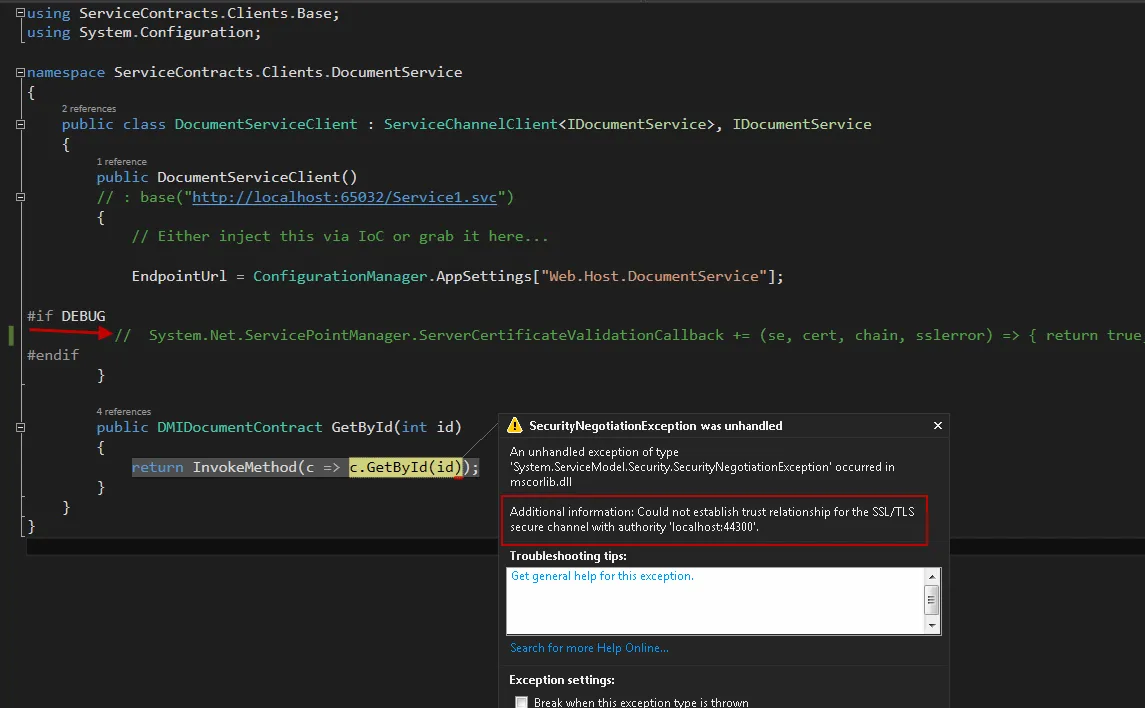Image resolution: width=1145 pixels, height=708 pixels.
Task: Collapse the using directives block
Action: (x=20, y=12)
